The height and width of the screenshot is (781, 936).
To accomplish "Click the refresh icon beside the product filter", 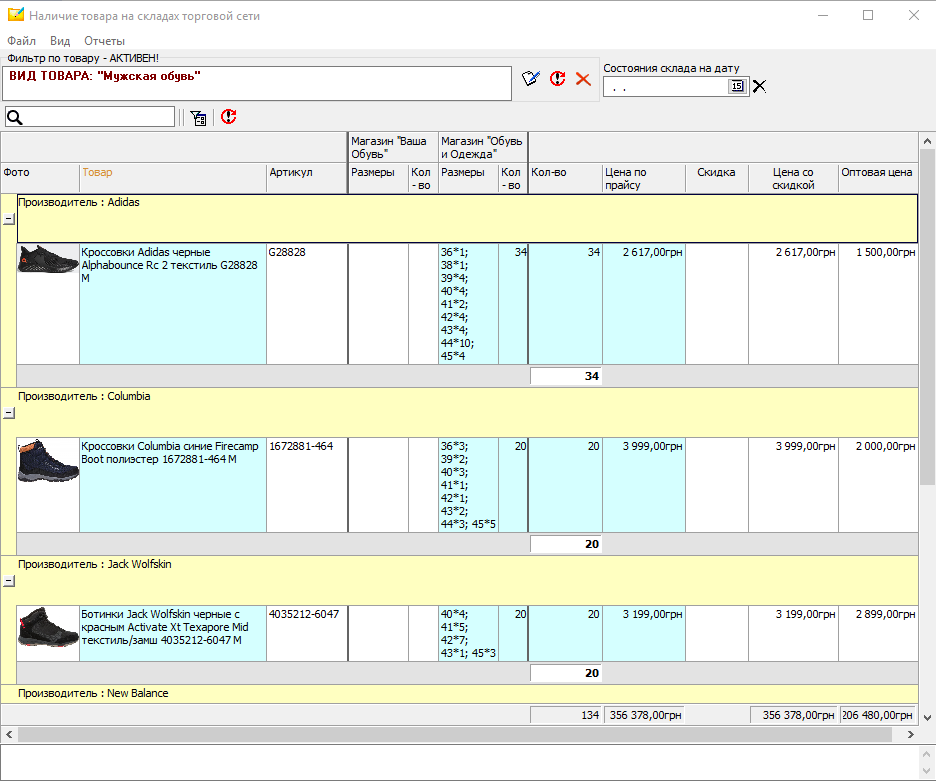I will point(558,78).
